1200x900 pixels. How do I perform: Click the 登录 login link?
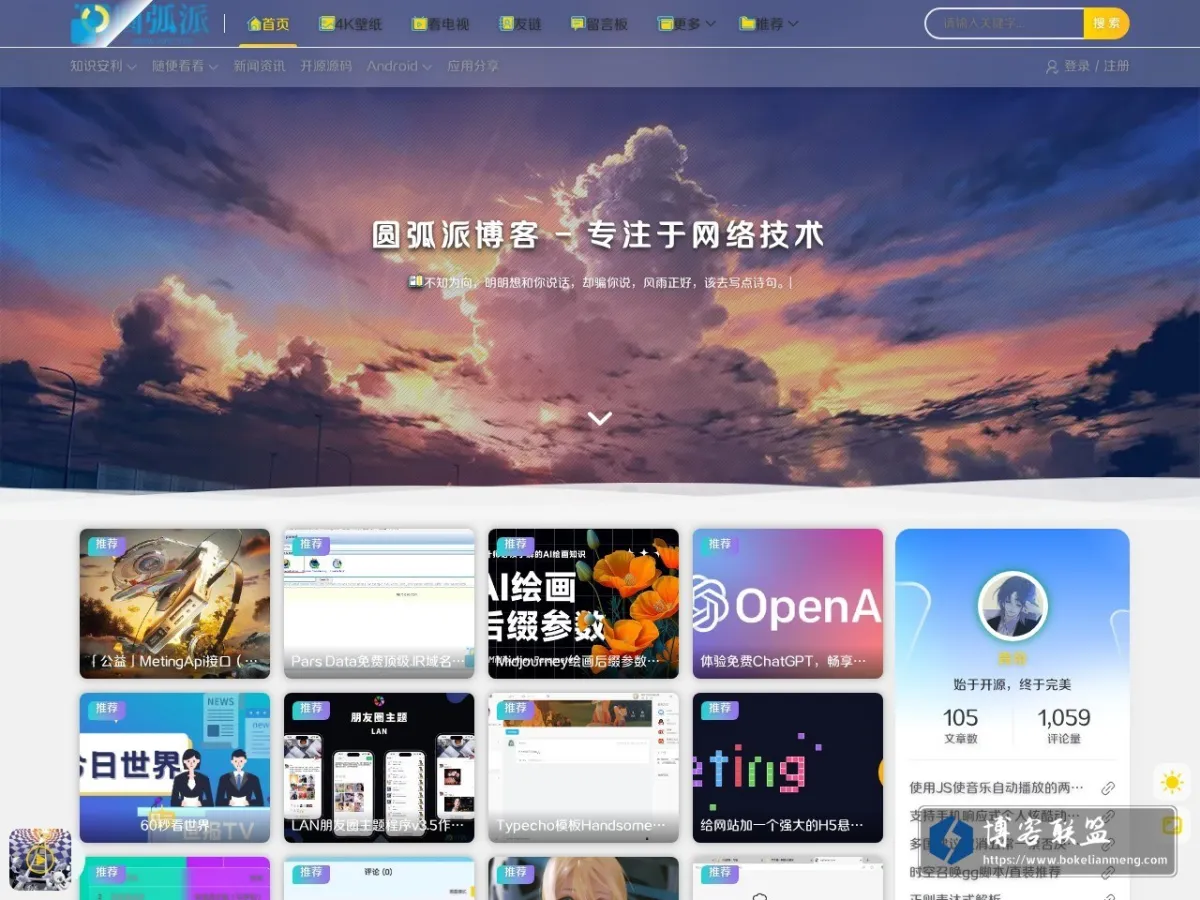(x=1077, y=66)
